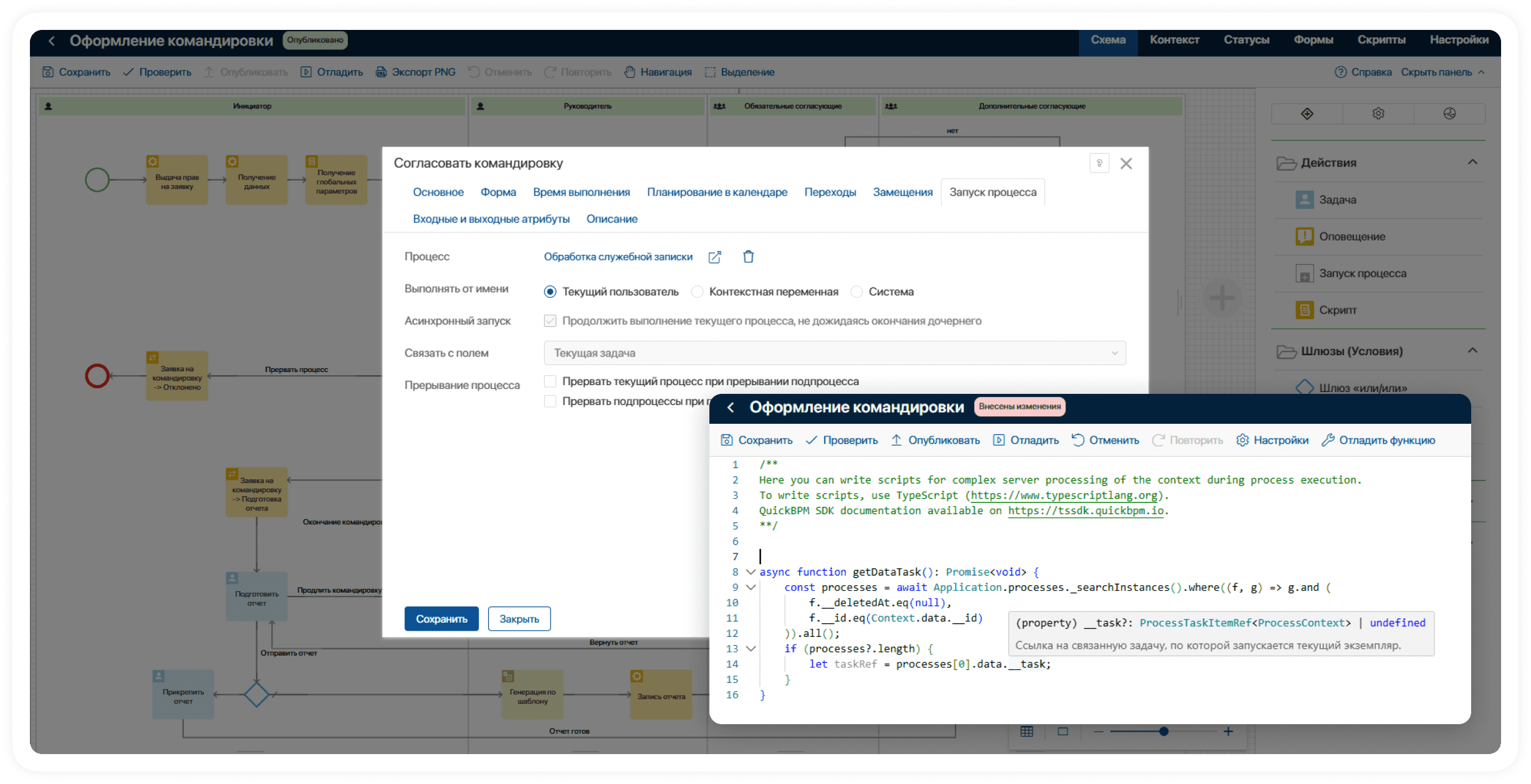
Task: Delete linked process with trash icon
Action: tap(748, 257)
